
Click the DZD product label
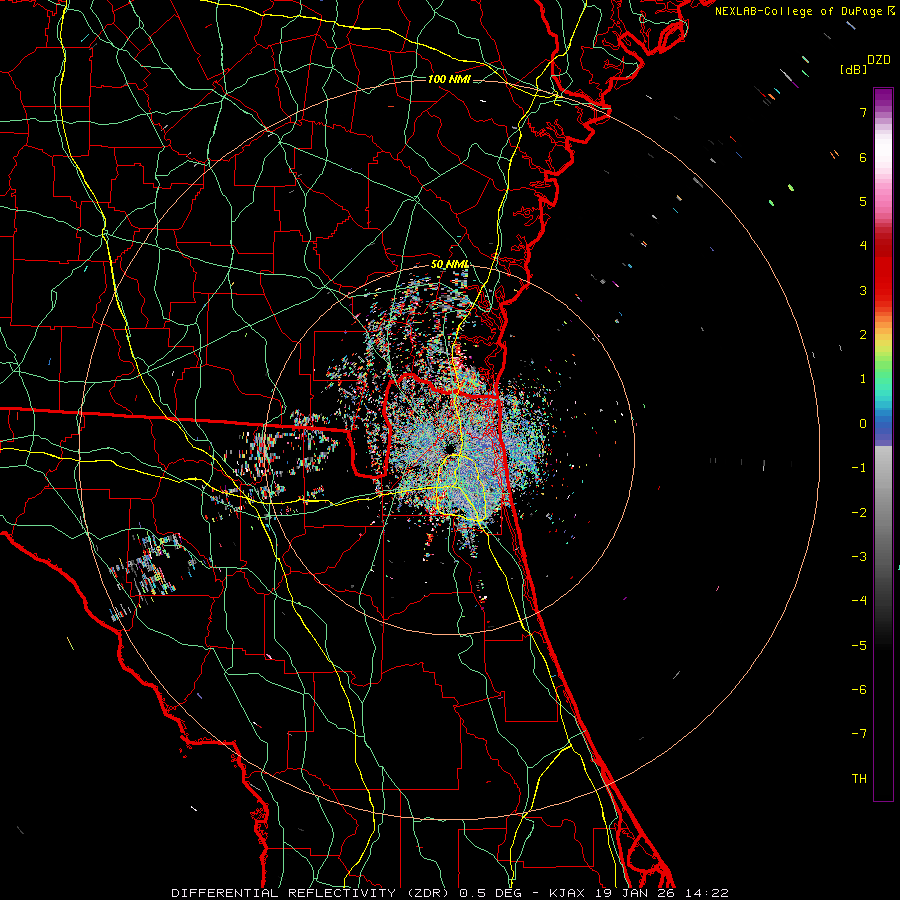879,60
